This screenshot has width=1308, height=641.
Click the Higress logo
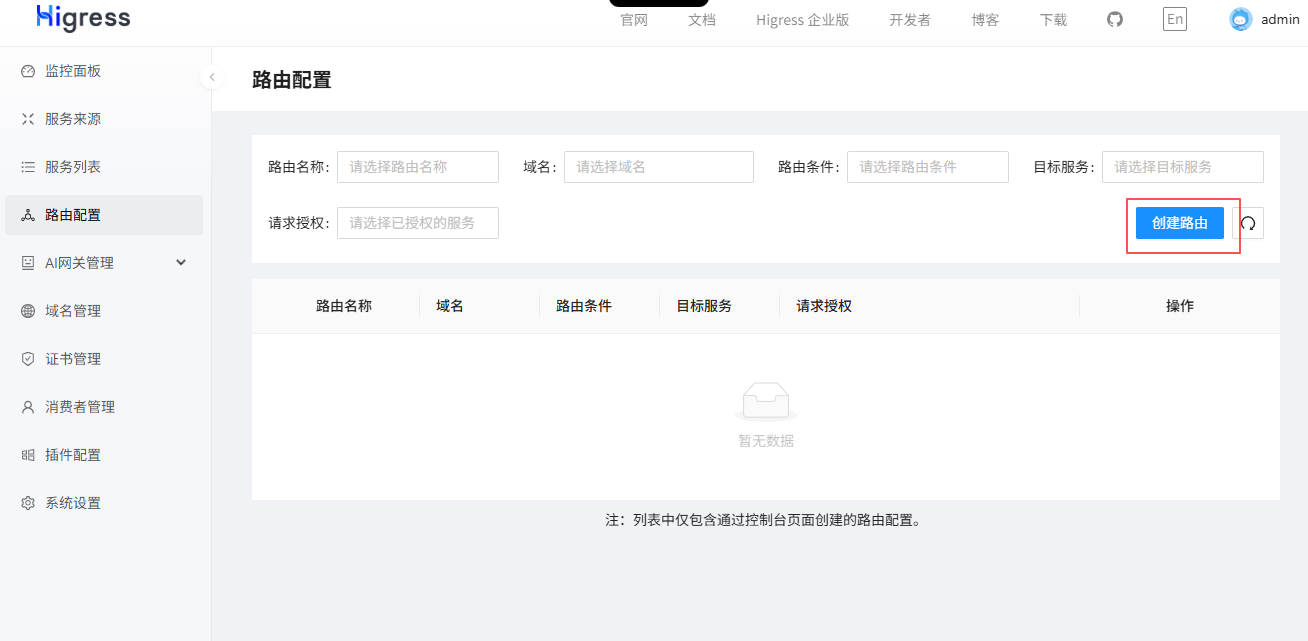[83, 18]
